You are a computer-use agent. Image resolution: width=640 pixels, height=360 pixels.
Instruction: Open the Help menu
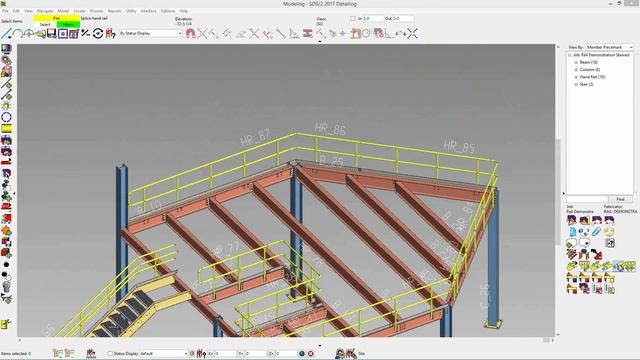184,11
